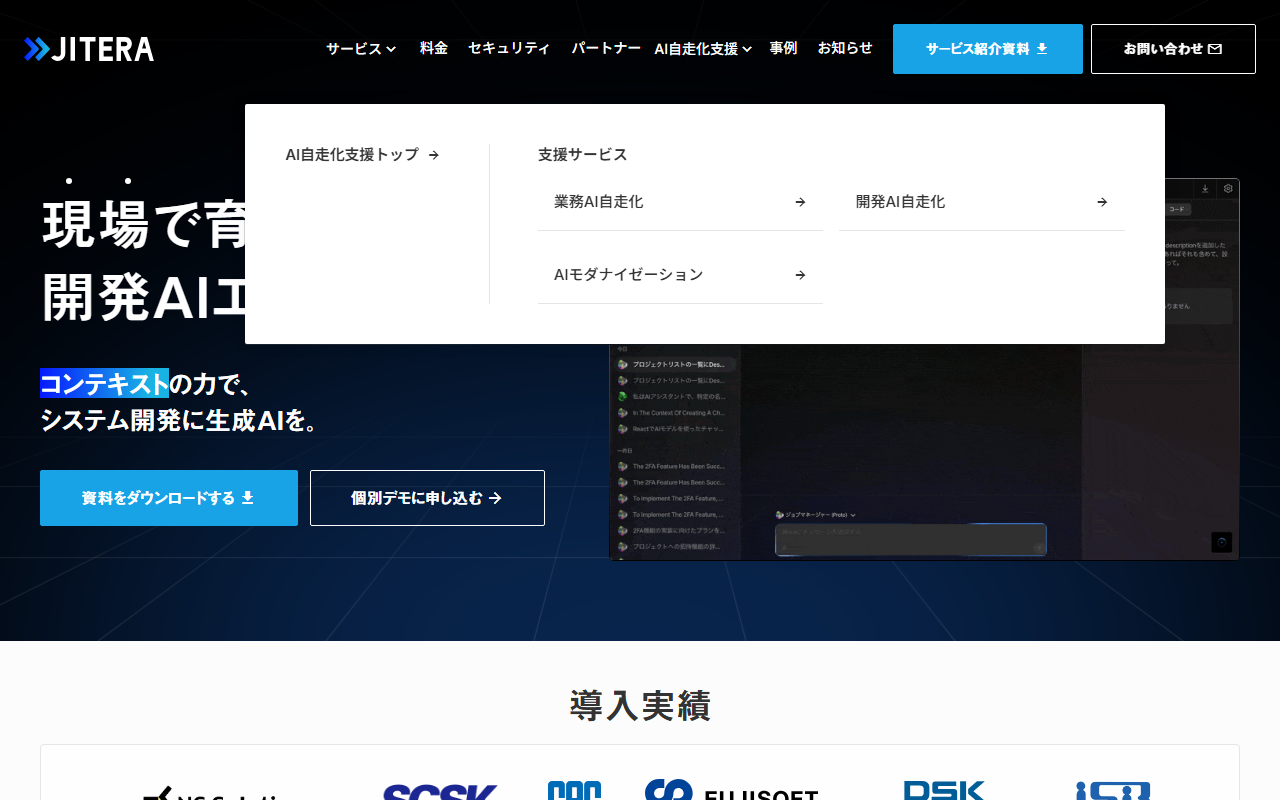This screenshot has height=800, width=1280.
Task: Click the arrow in the 業務AI自走化 row
Action: [x=800, y=202]
